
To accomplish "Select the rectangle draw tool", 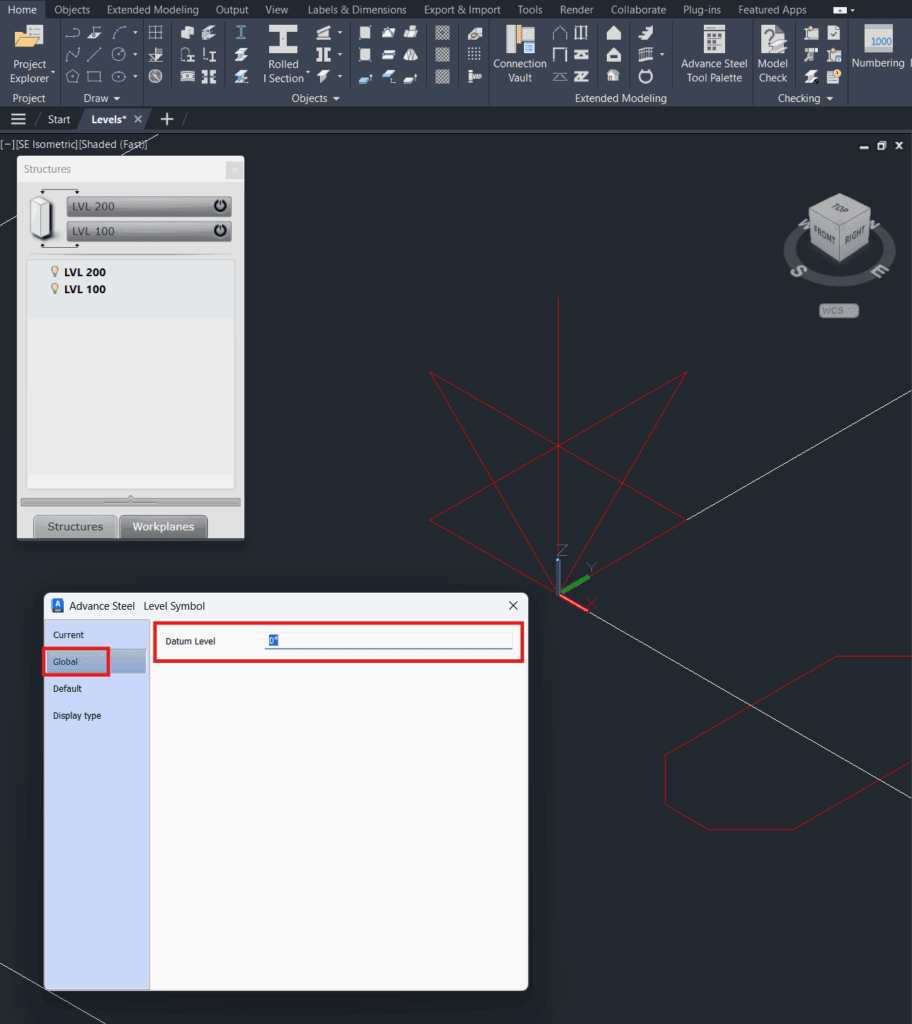I will [x=94, y=76].
